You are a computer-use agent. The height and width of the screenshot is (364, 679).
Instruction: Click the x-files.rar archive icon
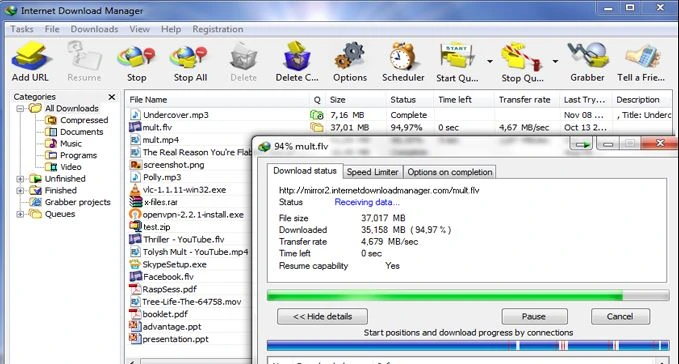tap(136, 202)
